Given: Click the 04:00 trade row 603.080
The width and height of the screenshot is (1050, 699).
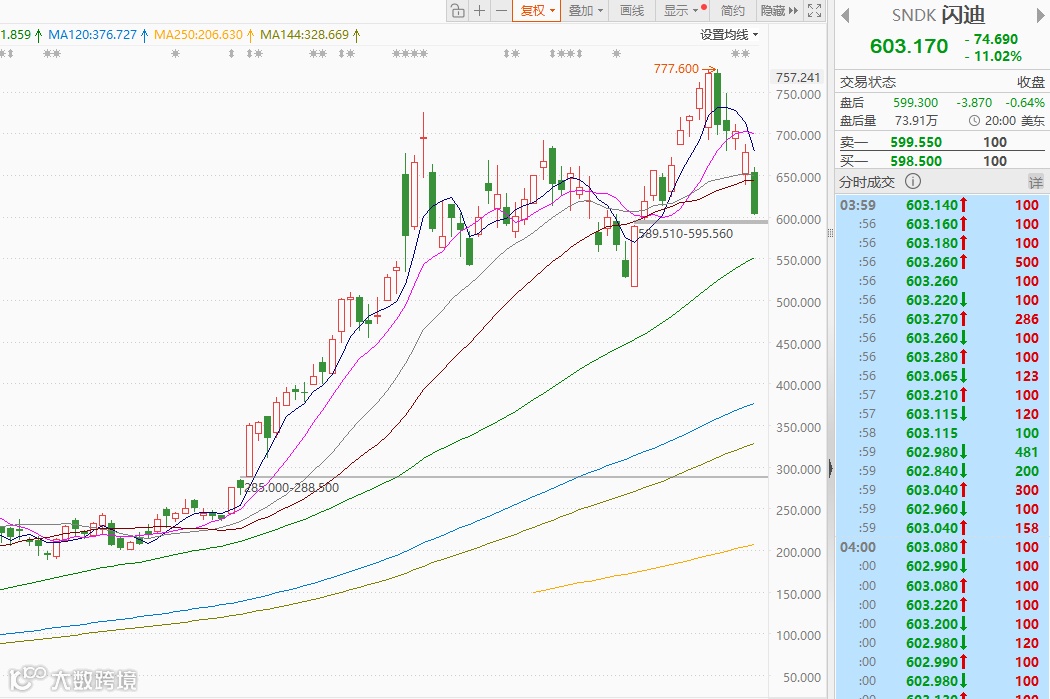Looking at the screenshot, I should point(940,547).
